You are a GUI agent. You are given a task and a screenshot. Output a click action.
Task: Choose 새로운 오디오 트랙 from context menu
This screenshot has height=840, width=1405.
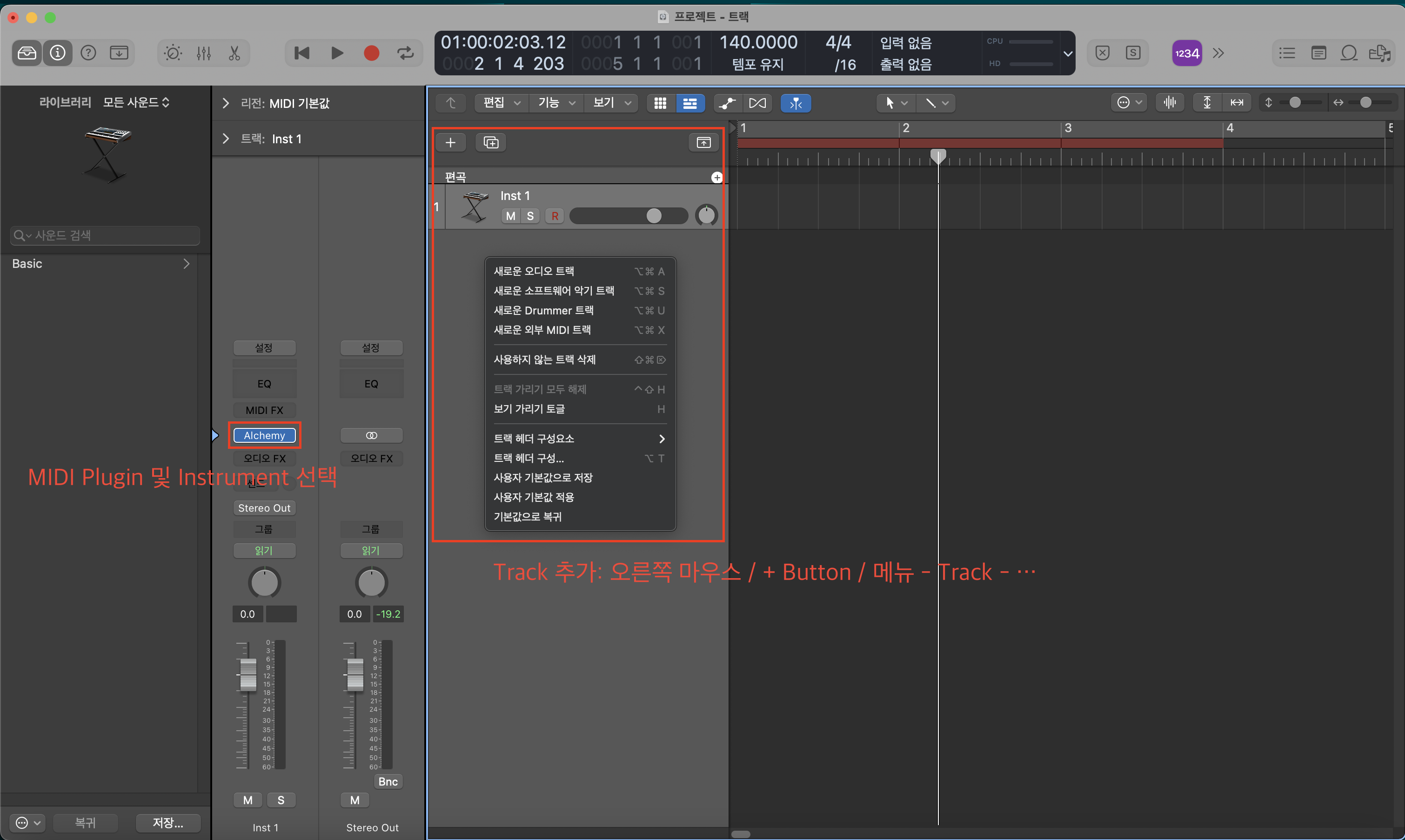(x=534, y=271)
